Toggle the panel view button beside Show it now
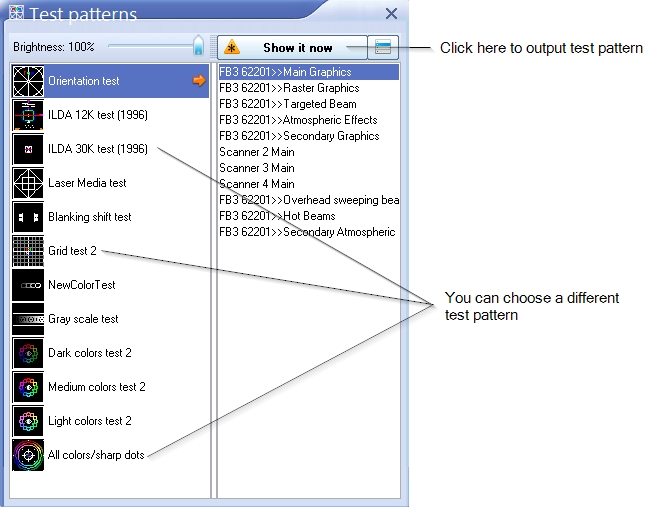The width and height of the screenshot is (650, 507). [383, 48]
